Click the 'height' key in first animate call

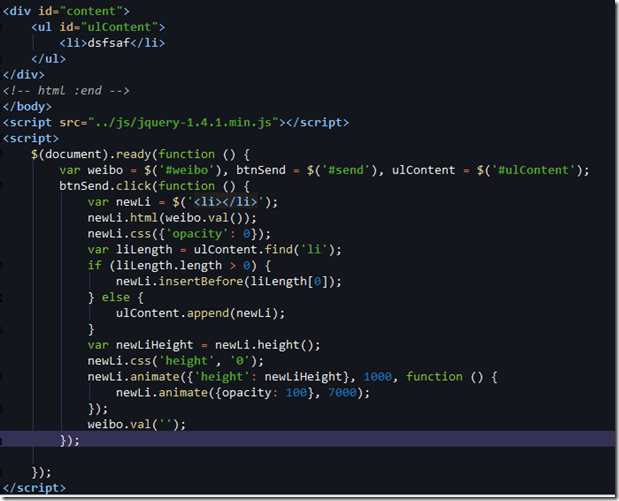point(222,377)
